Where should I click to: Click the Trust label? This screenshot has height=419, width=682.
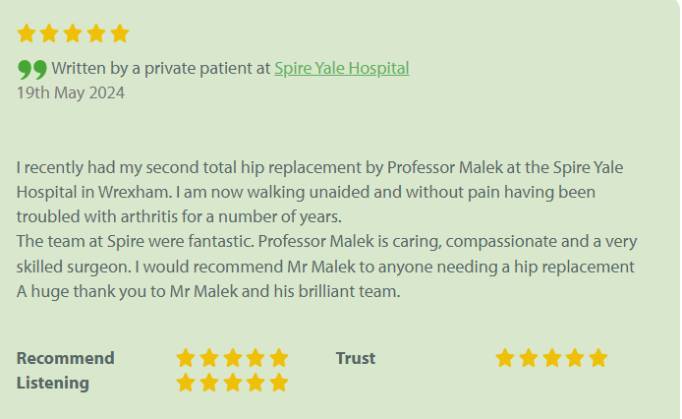356,358
